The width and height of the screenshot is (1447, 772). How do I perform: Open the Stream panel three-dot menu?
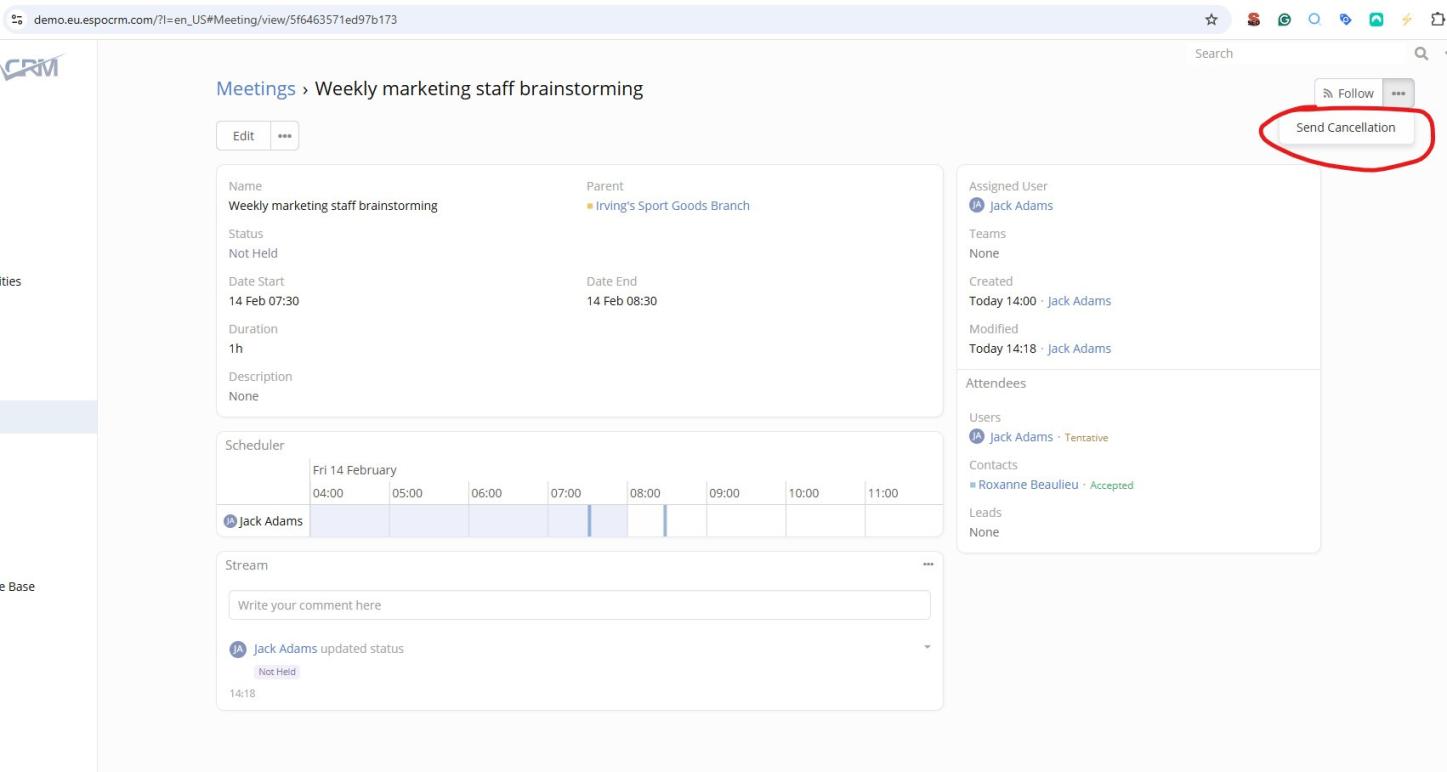coord(927,565)
